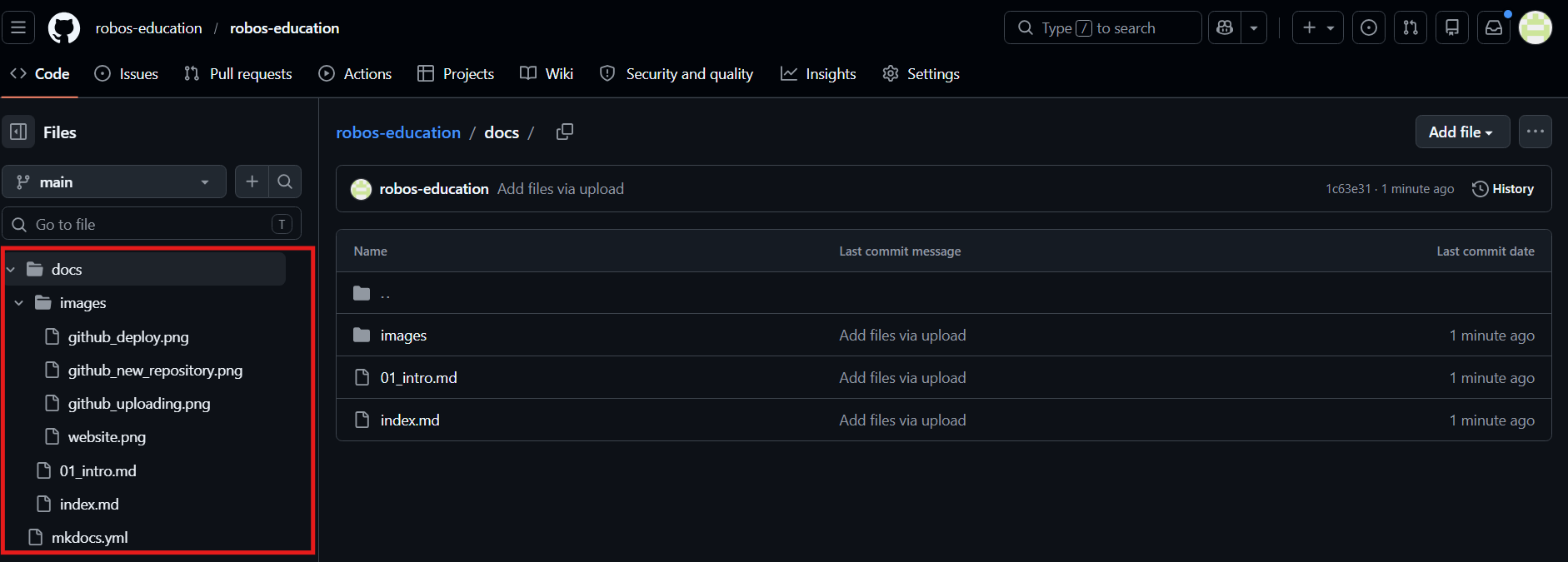Viewport: 1568px width, 562px height.
Task: Open the Copilot chat icon
Action: coord(1225,27)
